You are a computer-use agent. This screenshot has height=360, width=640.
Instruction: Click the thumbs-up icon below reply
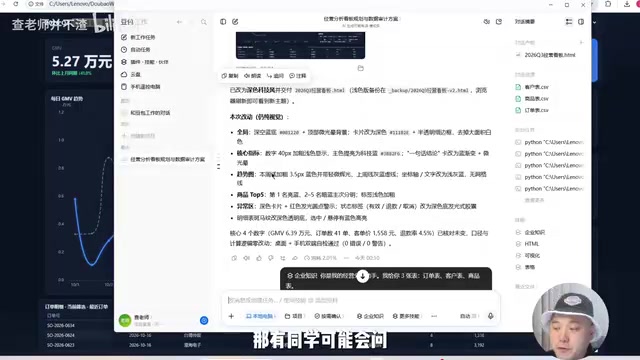(x=259, y=258)
